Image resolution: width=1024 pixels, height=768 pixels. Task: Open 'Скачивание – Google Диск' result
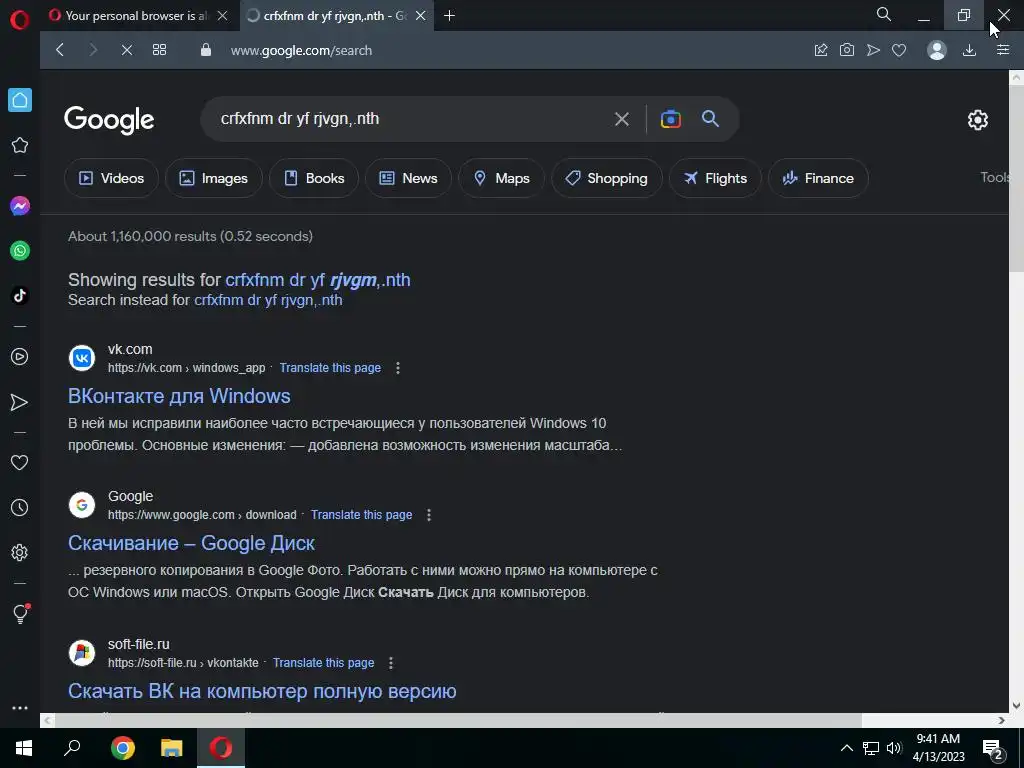191,543
